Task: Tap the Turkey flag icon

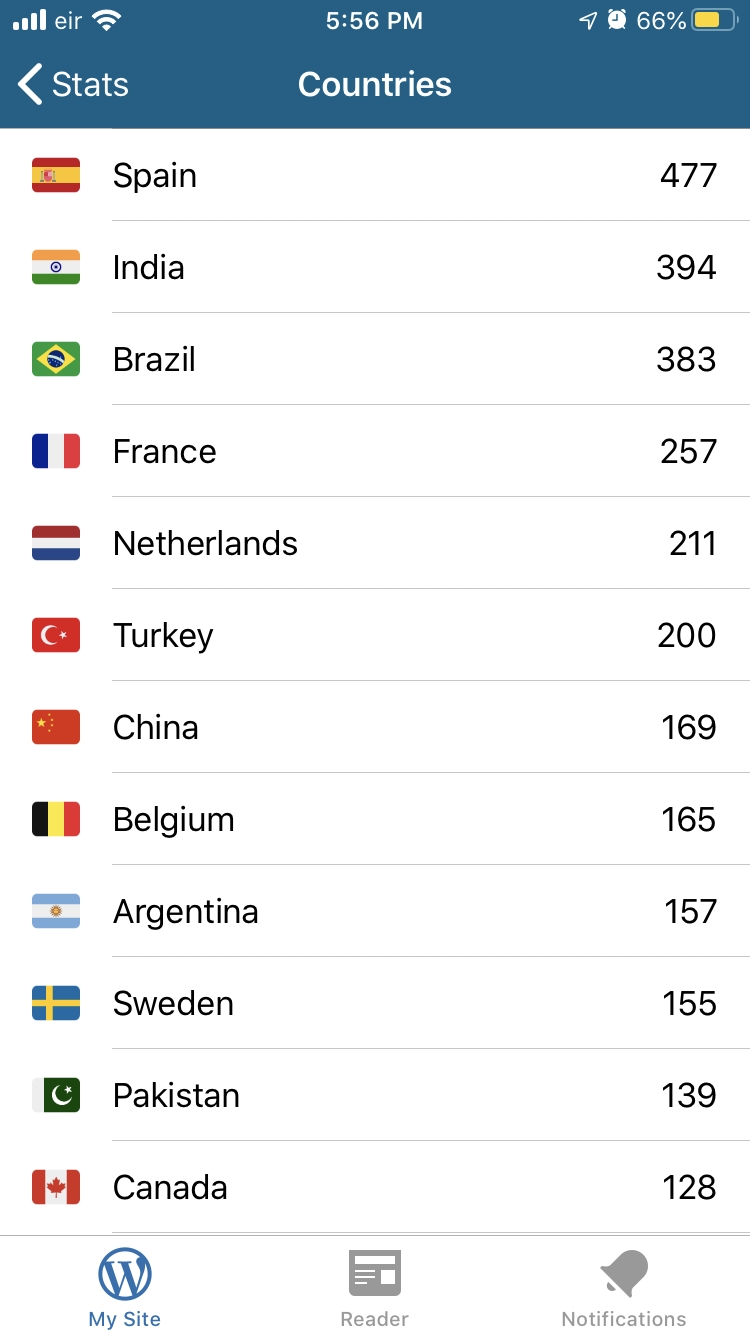Action: [x=56, y=635]
